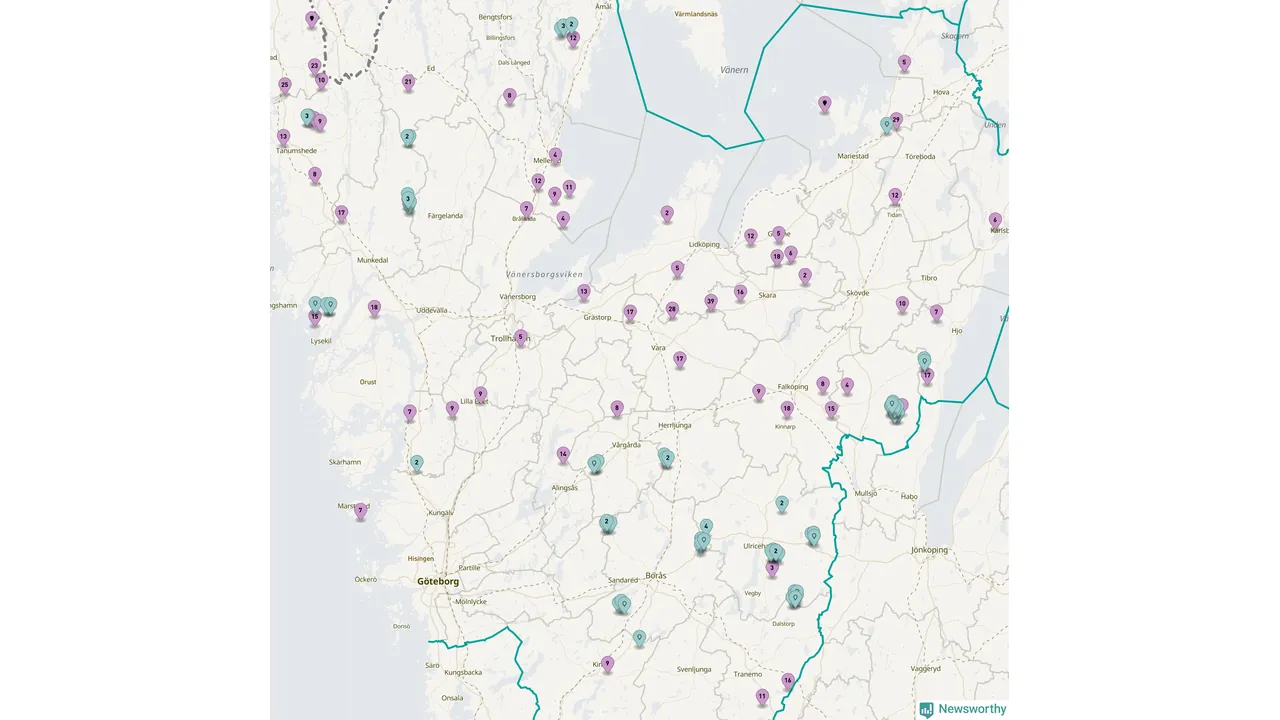Select the Jönköping label
This screenshot has height=720, width=1280.
[x=929, y=550]
